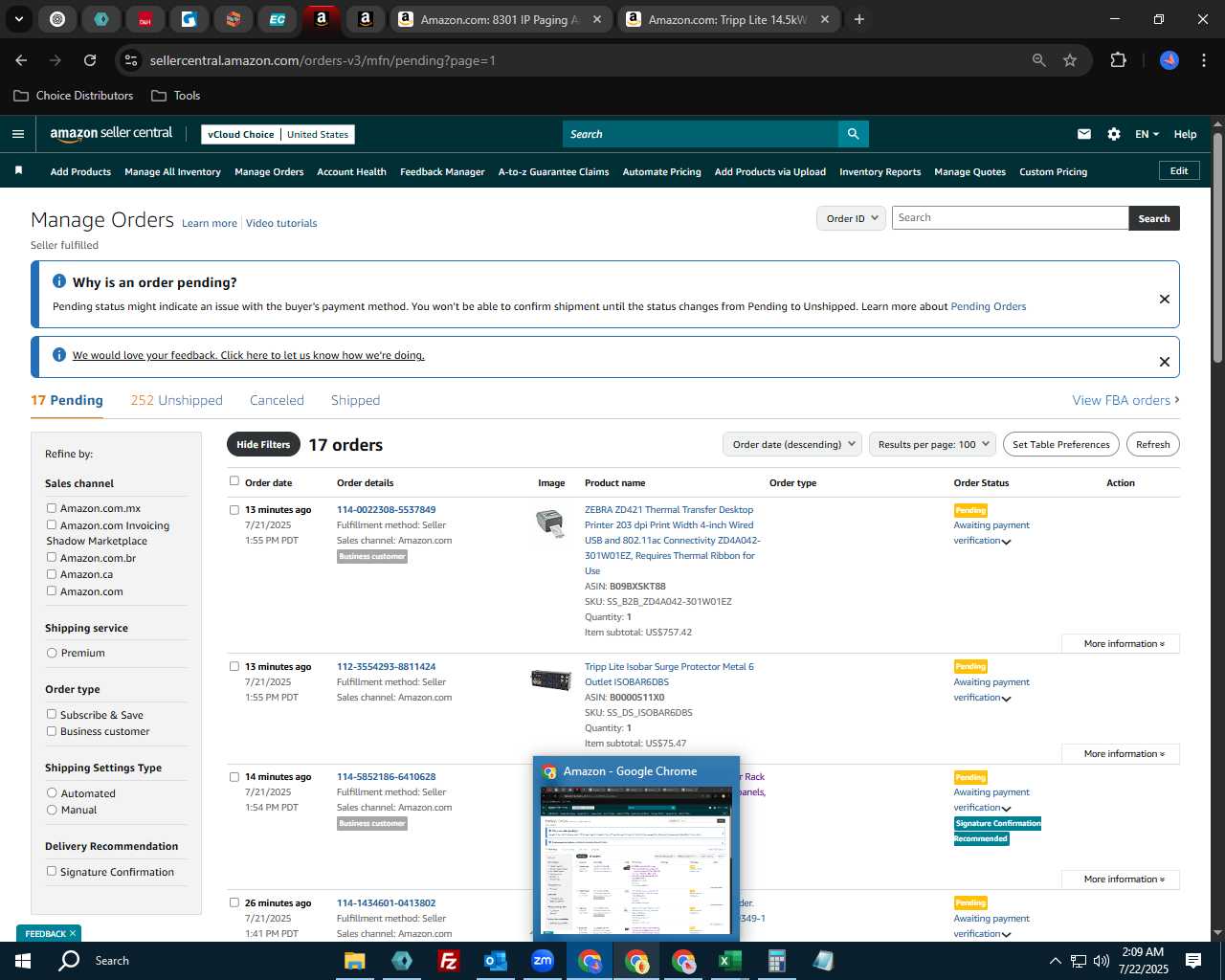Image resolution: width=1225 pixels, height=980 pixels.
Task: Open the Windows Start menu
Action: 22,960
